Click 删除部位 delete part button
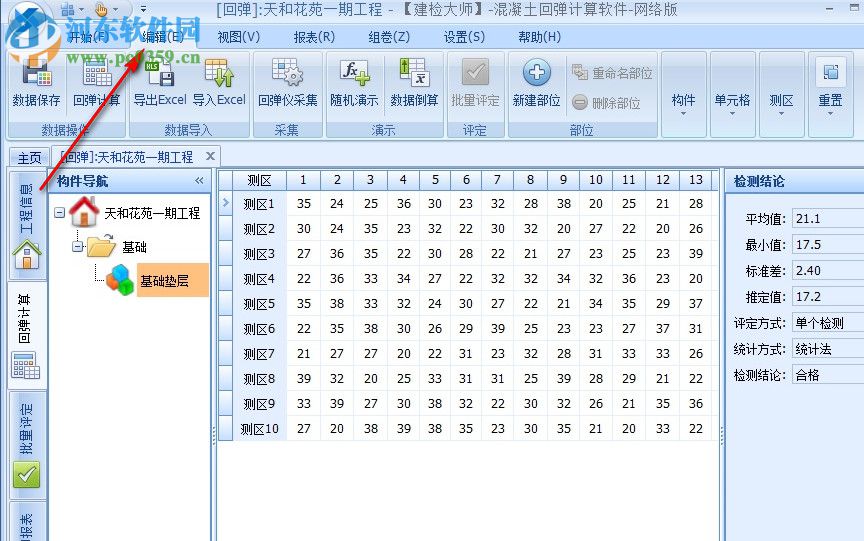This screenshot has height=541, width=864. 606,102
